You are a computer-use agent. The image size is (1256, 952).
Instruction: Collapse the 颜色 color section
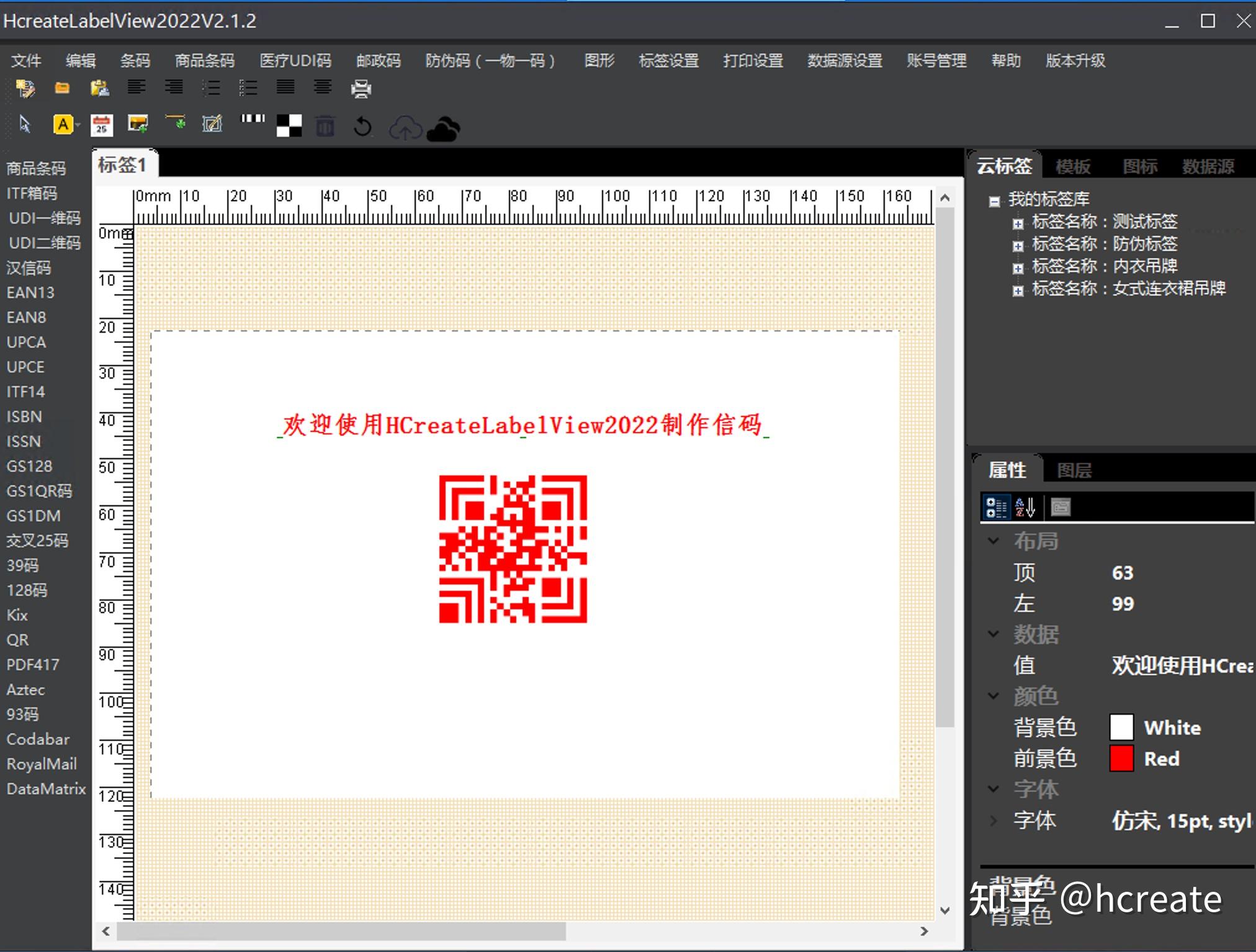click(994, 696)
